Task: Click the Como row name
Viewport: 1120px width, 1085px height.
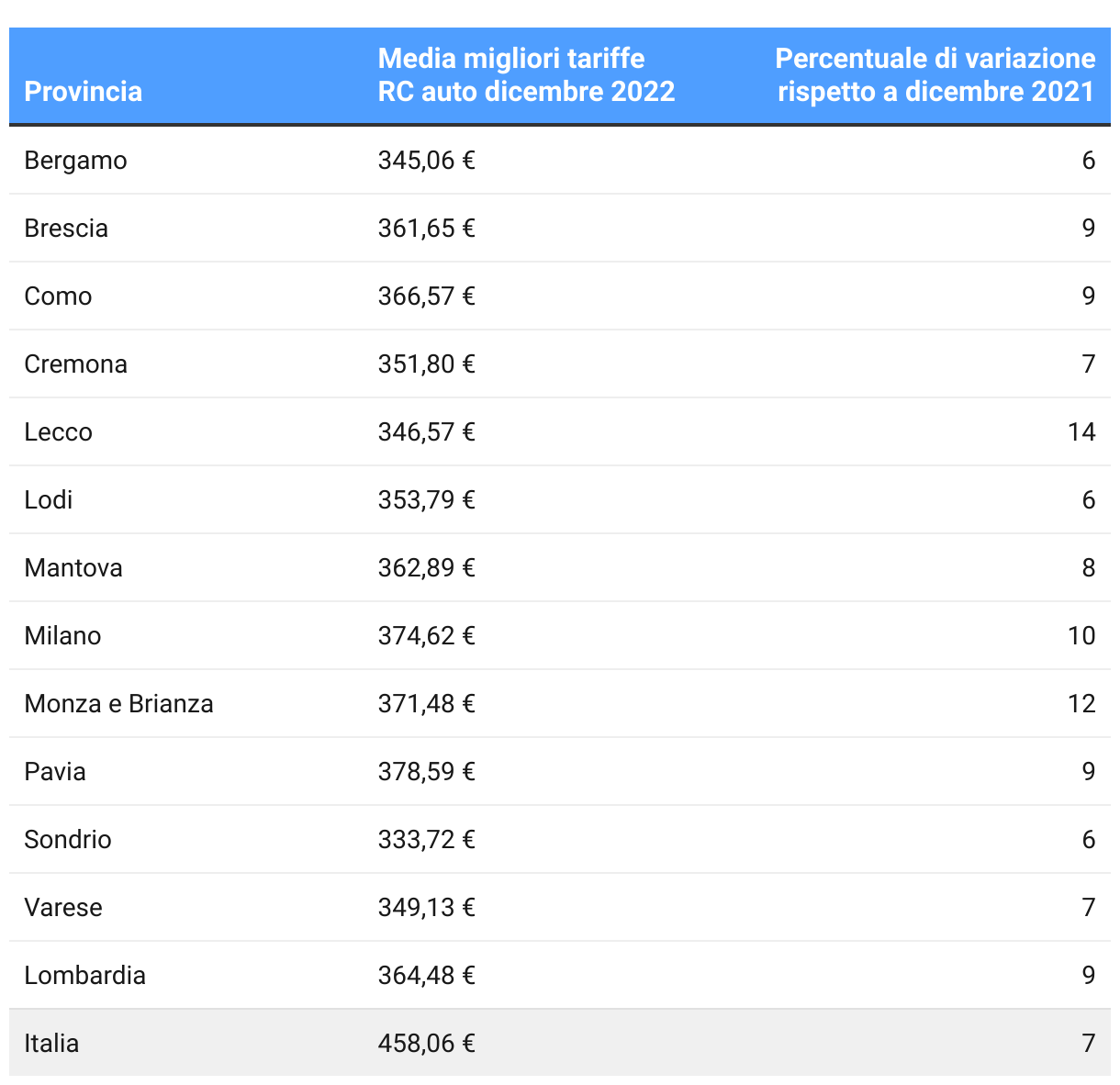Action: click(x=59, y=296)
